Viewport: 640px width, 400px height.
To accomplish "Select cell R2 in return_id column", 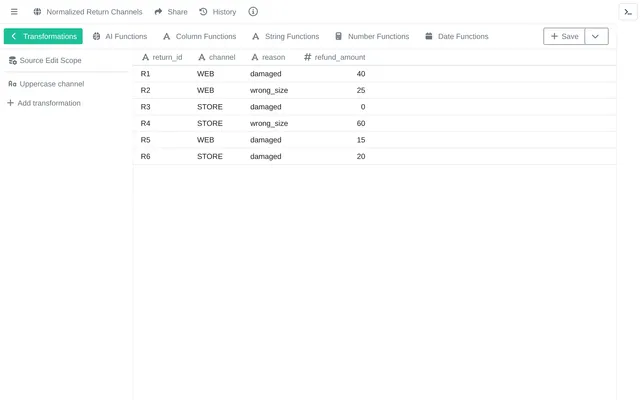I will [145, 90].
